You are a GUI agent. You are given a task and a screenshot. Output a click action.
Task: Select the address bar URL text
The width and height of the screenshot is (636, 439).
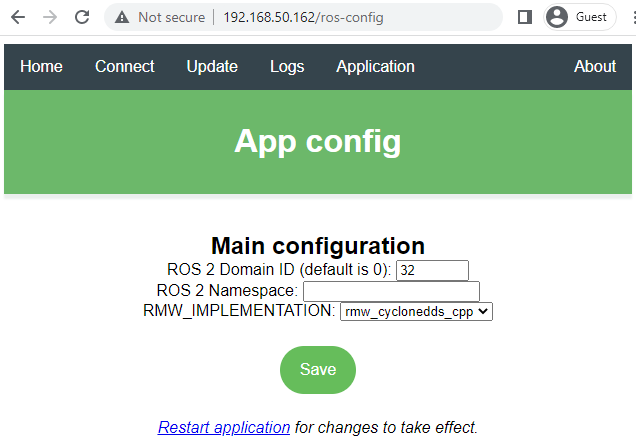pyautogui.click(x=302, y=17)
